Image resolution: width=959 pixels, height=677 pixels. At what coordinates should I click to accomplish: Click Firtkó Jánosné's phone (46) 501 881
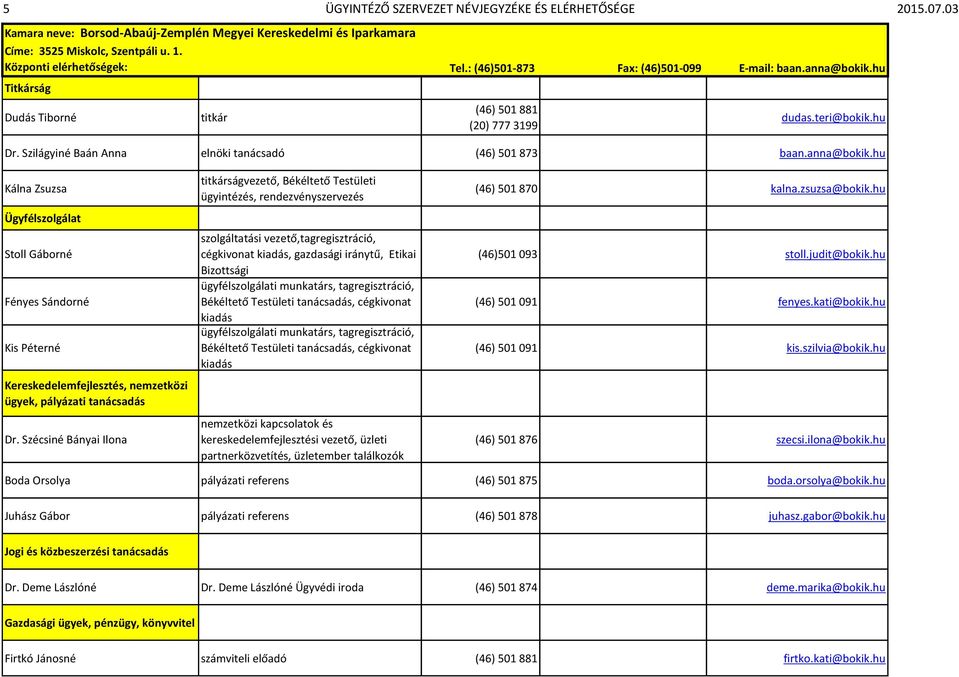[506, 658]
